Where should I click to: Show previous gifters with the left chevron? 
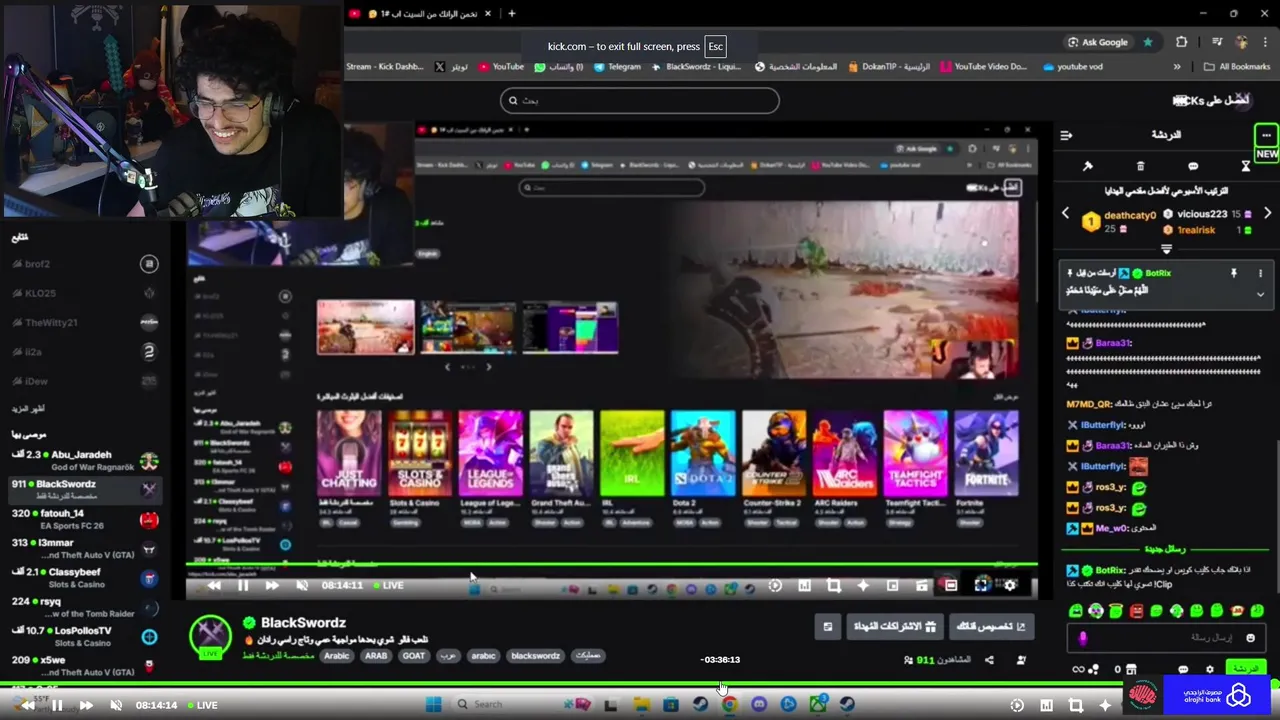tap(1065, 213)
